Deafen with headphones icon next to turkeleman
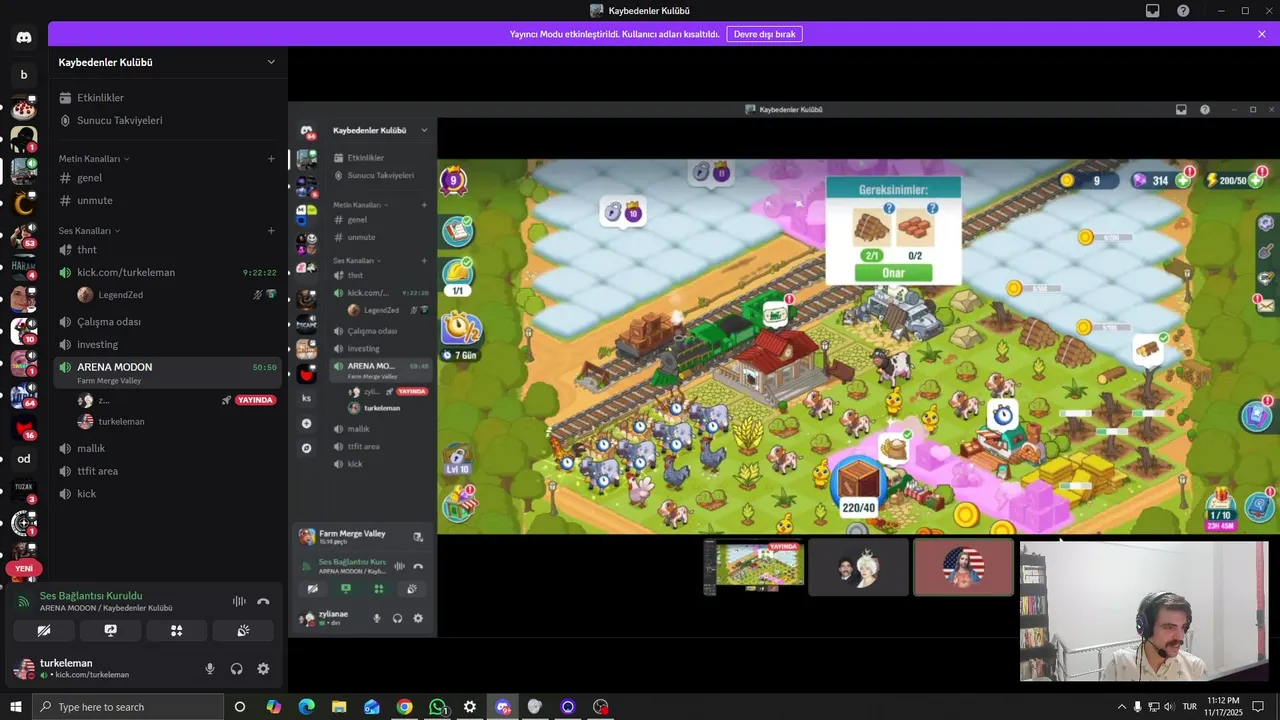 point(237,669)
